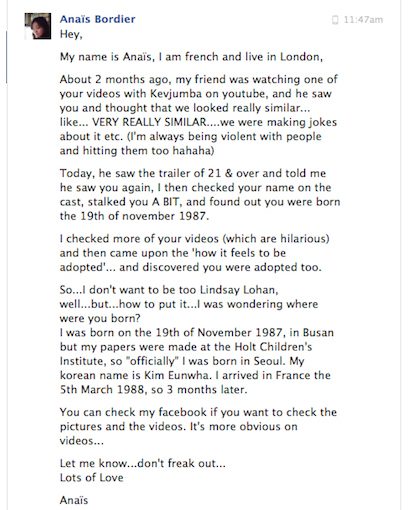Click the closing signature 'Anaïs' at the bottom
Image resolution: width=408 pixels, height=510 pixels.
(x=74, y=500)
